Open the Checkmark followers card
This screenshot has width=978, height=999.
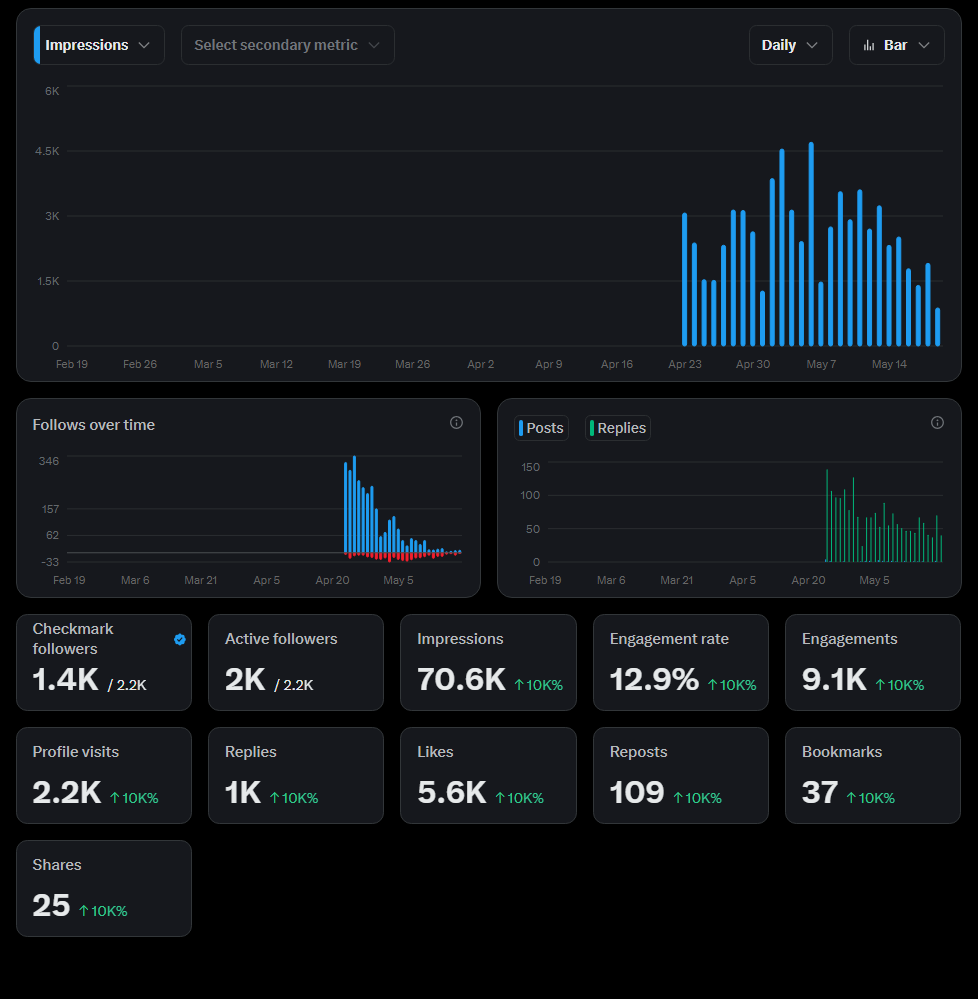click(104, 662)
